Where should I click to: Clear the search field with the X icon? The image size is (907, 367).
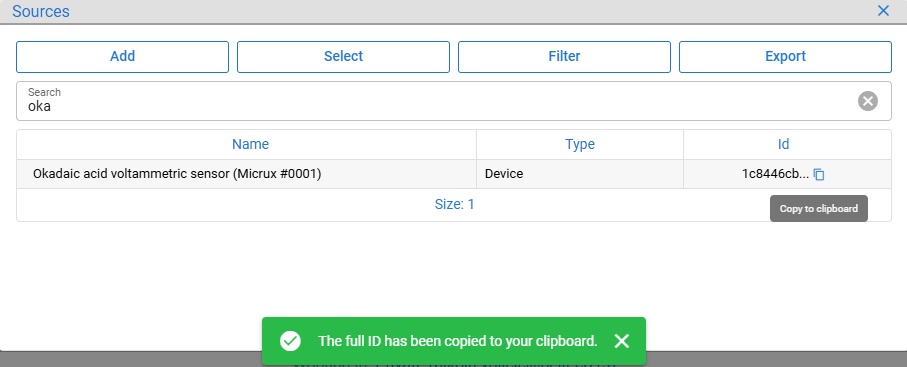pos(867,101)
